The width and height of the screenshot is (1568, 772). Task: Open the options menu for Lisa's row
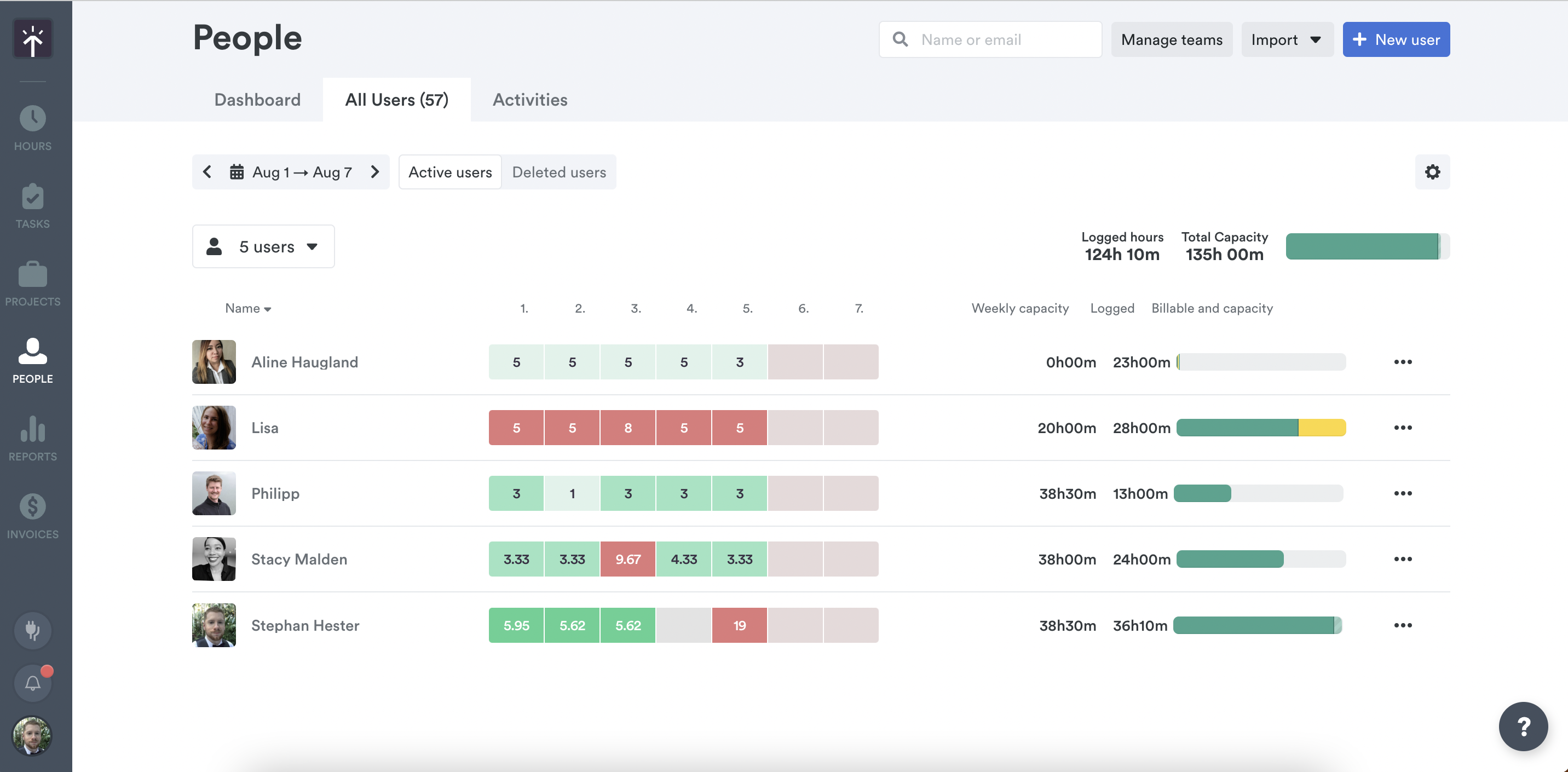(1404, 428)
